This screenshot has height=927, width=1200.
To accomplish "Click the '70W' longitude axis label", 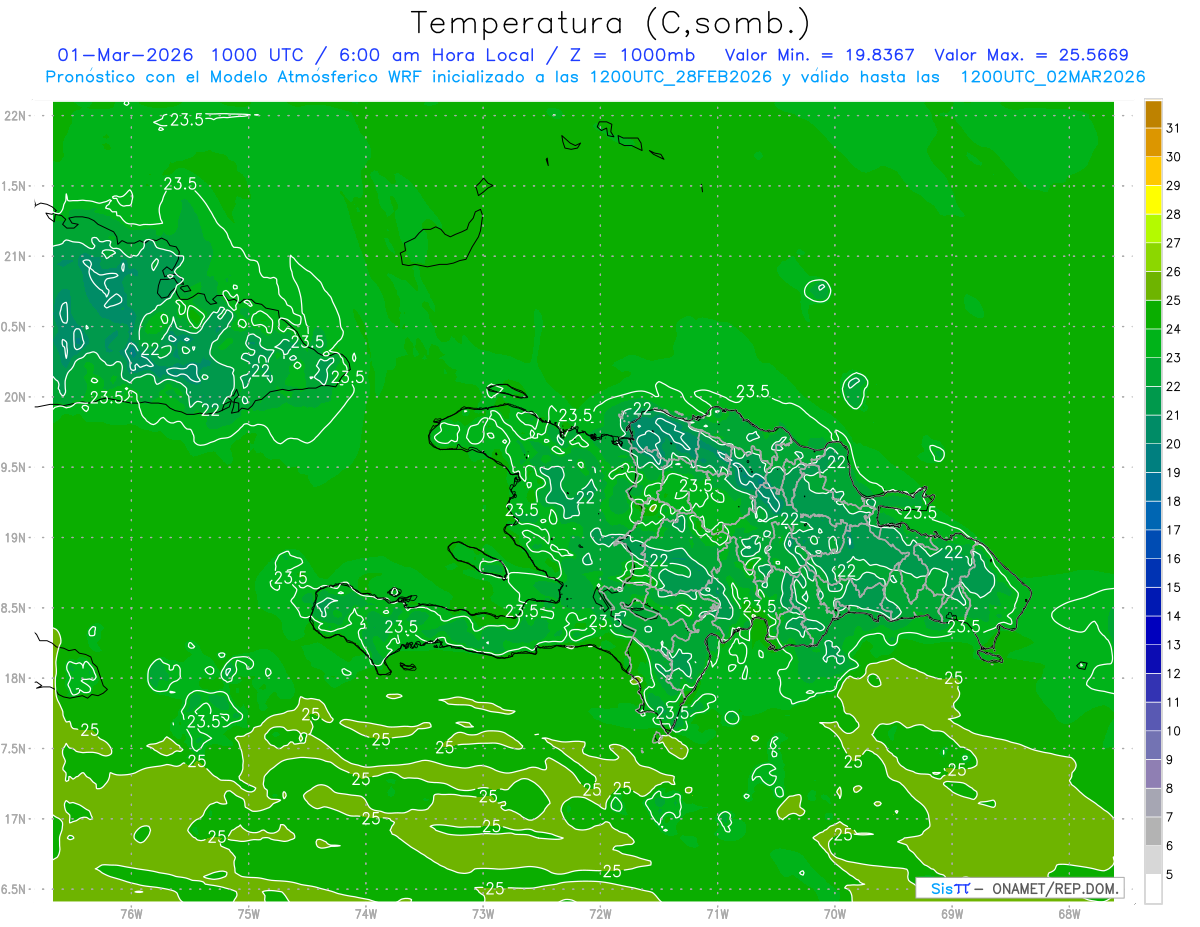I will coord(834,914).
